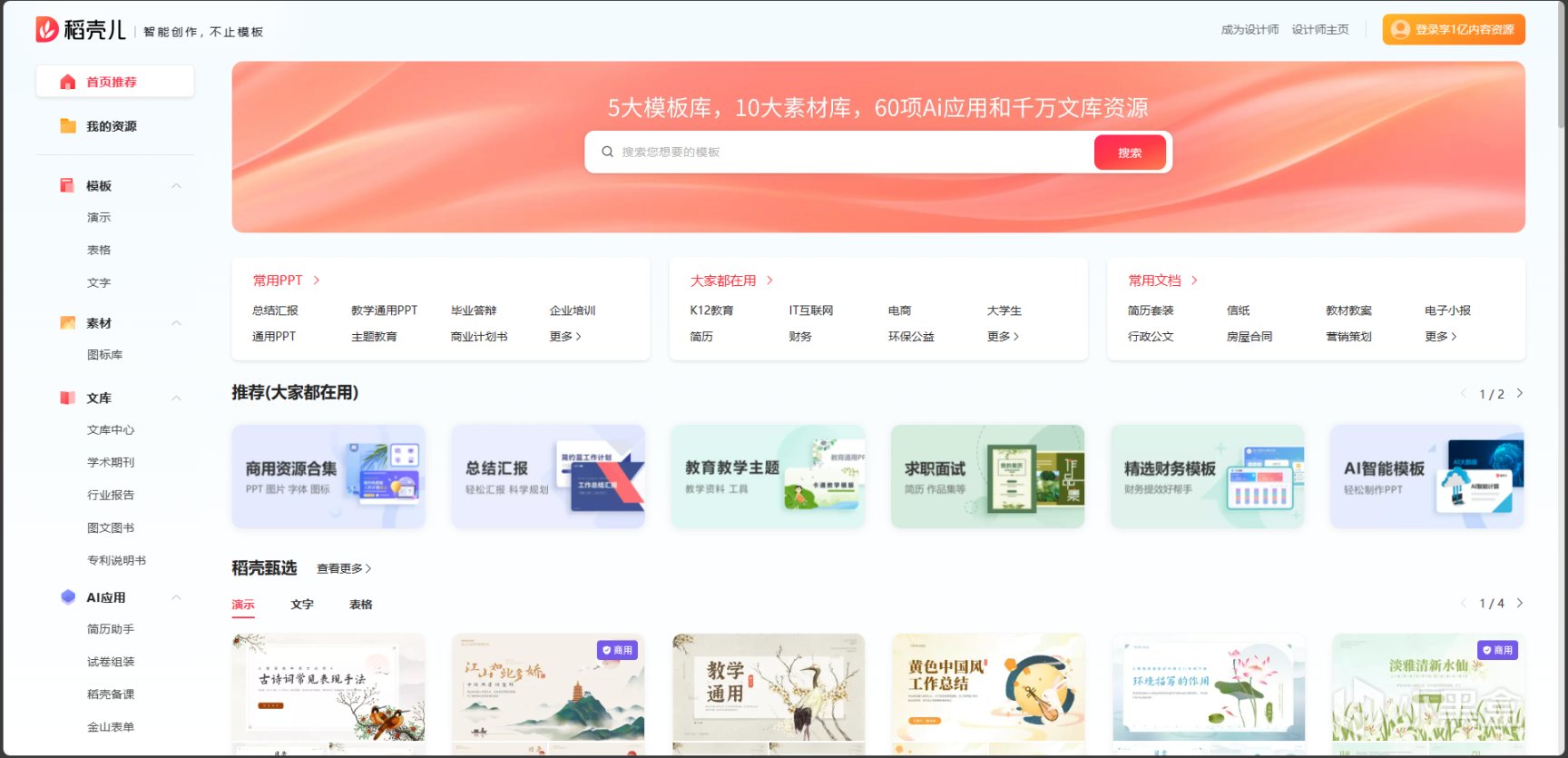
Task: Open 总结汇报 recommendation card
Action: pos(548,477)
